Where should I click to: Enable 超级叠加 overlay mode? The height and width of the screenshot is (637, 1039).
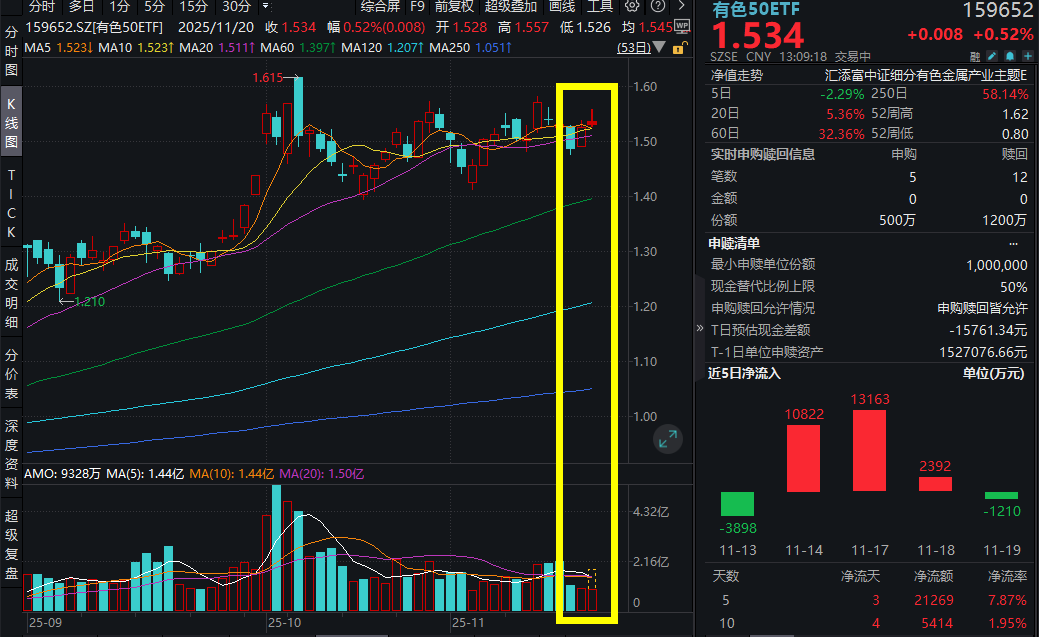[x=511, y=7]
